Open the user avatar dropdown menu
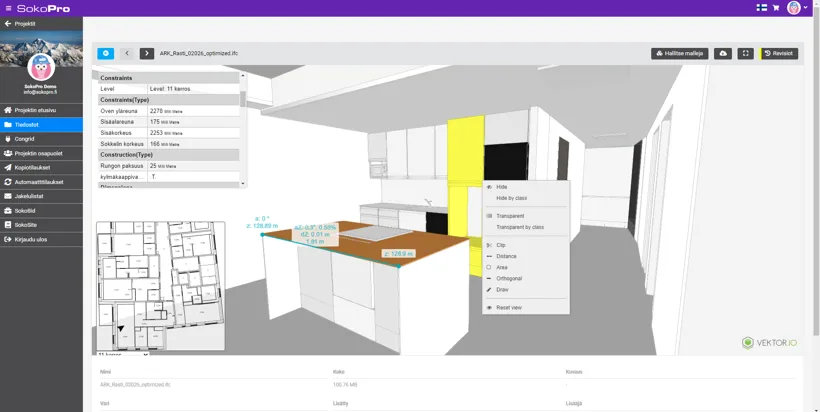The height and width of the screenshot is (412, 820). pos(797,8)
